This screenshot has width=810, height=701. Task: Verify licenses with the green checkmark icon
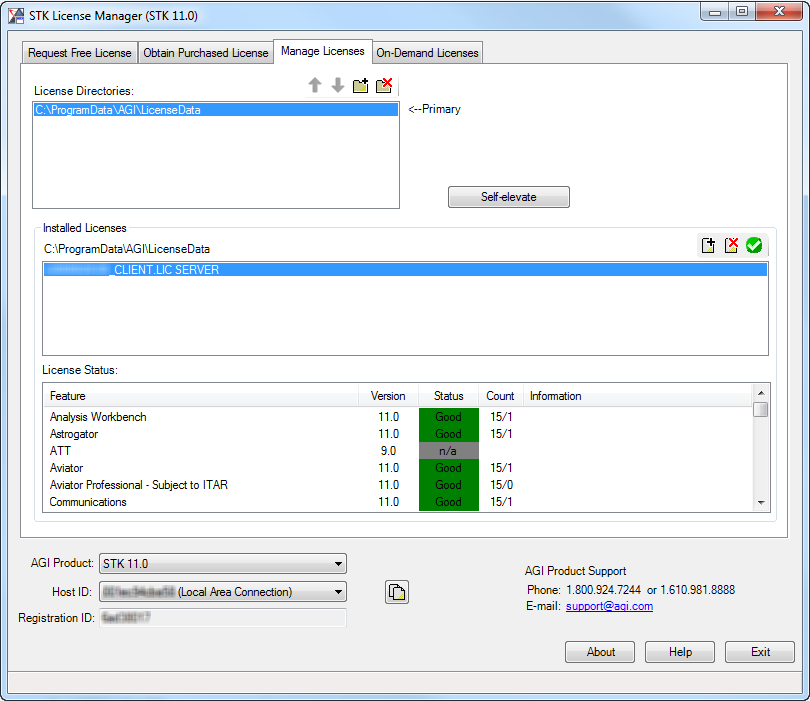coord(754,245)
